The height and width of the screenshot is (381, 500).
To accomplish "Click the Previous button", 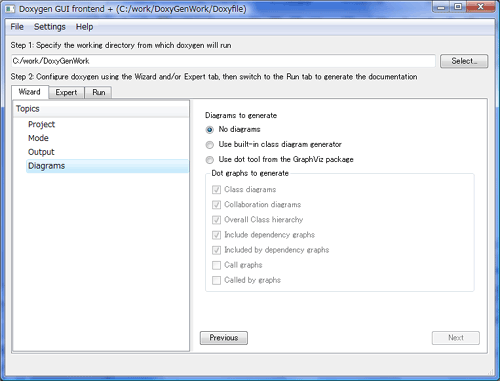I will (224, 338).
